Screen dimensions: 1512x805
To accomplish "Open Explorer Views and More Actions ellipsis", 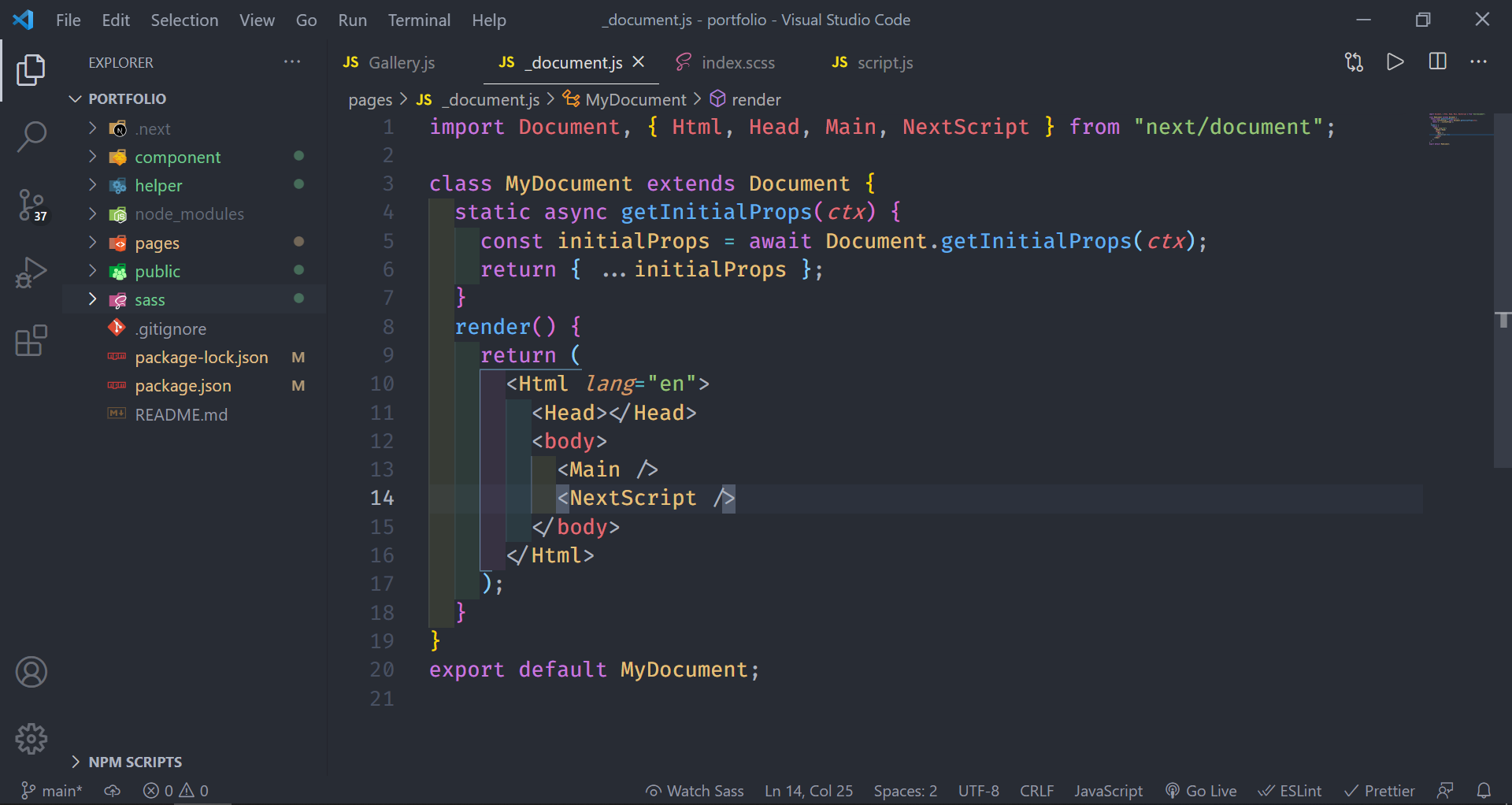I will 292,62.
